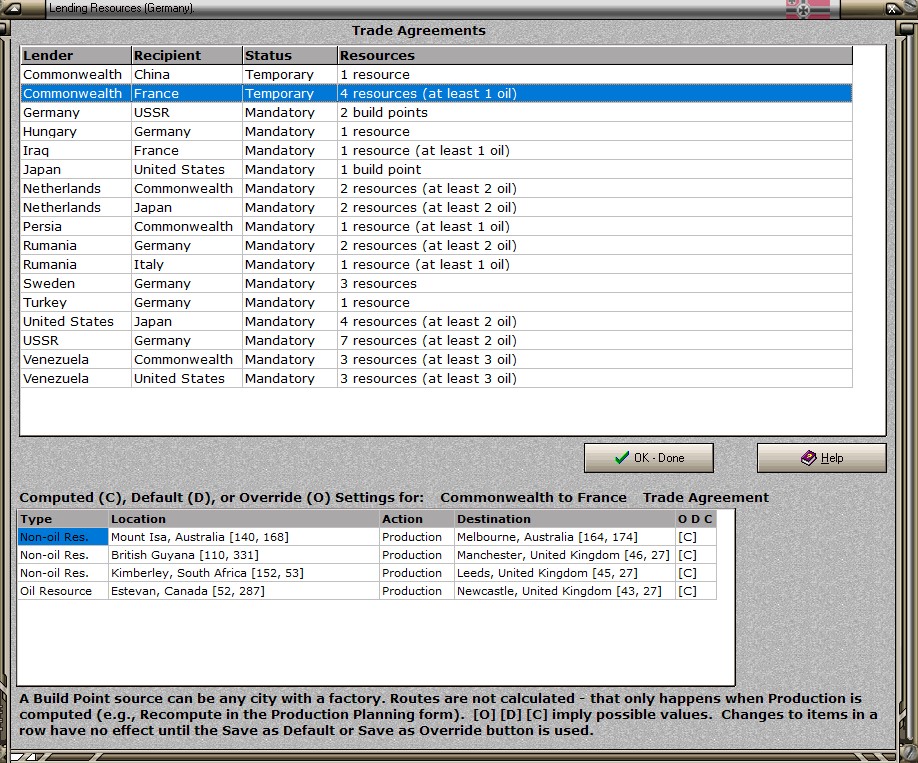Click the highlighted 'Non-oil Res.' type cell
Image resolution: width=918 pixels, height=763 pixels.
point(63,537)
